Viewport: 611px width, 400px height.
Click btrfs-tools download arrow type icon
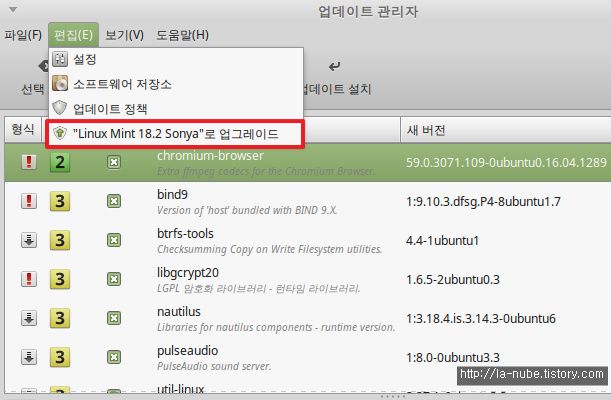[29, 240]
